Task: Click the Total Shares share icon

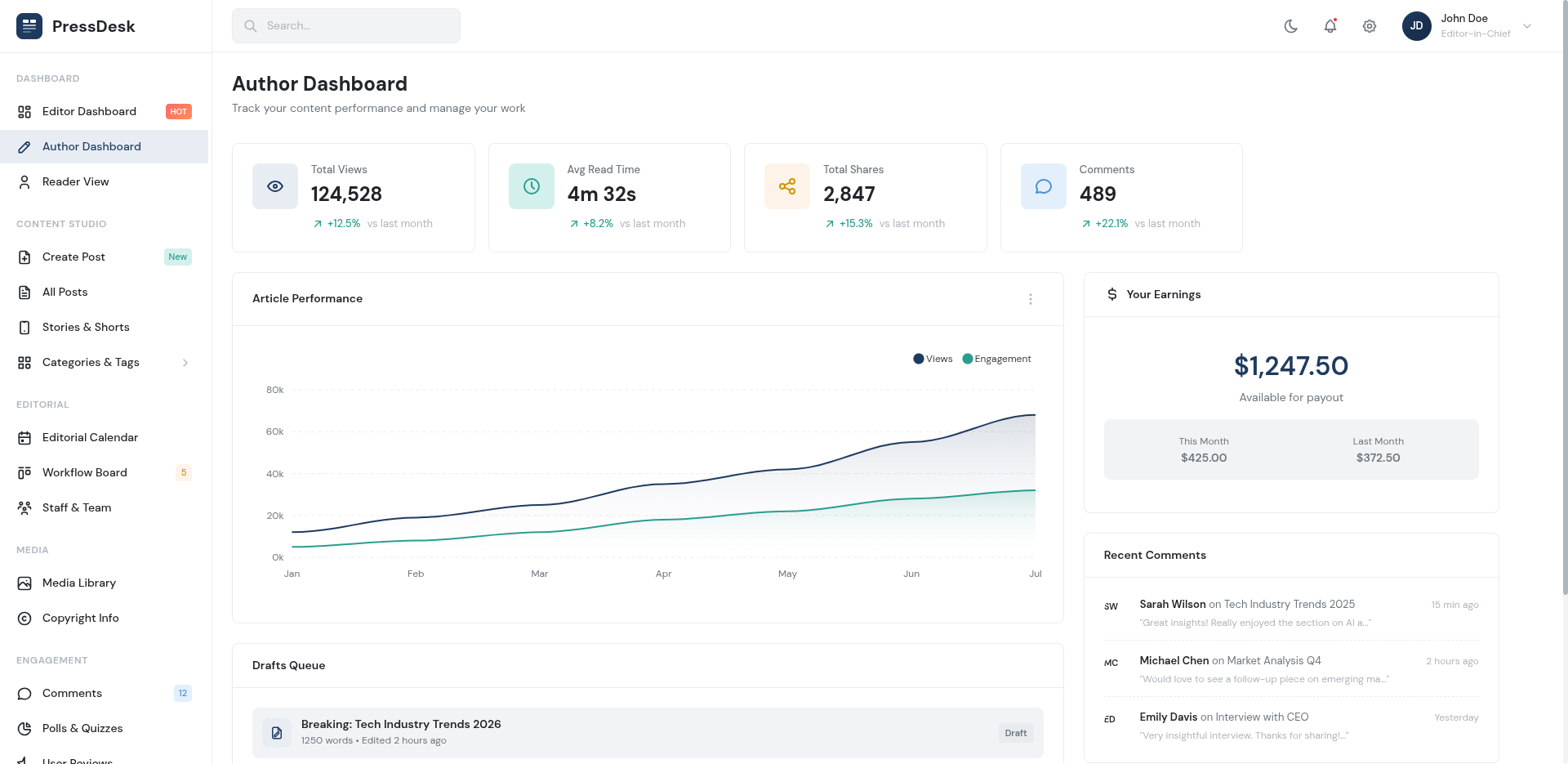Action: [787, 185]
